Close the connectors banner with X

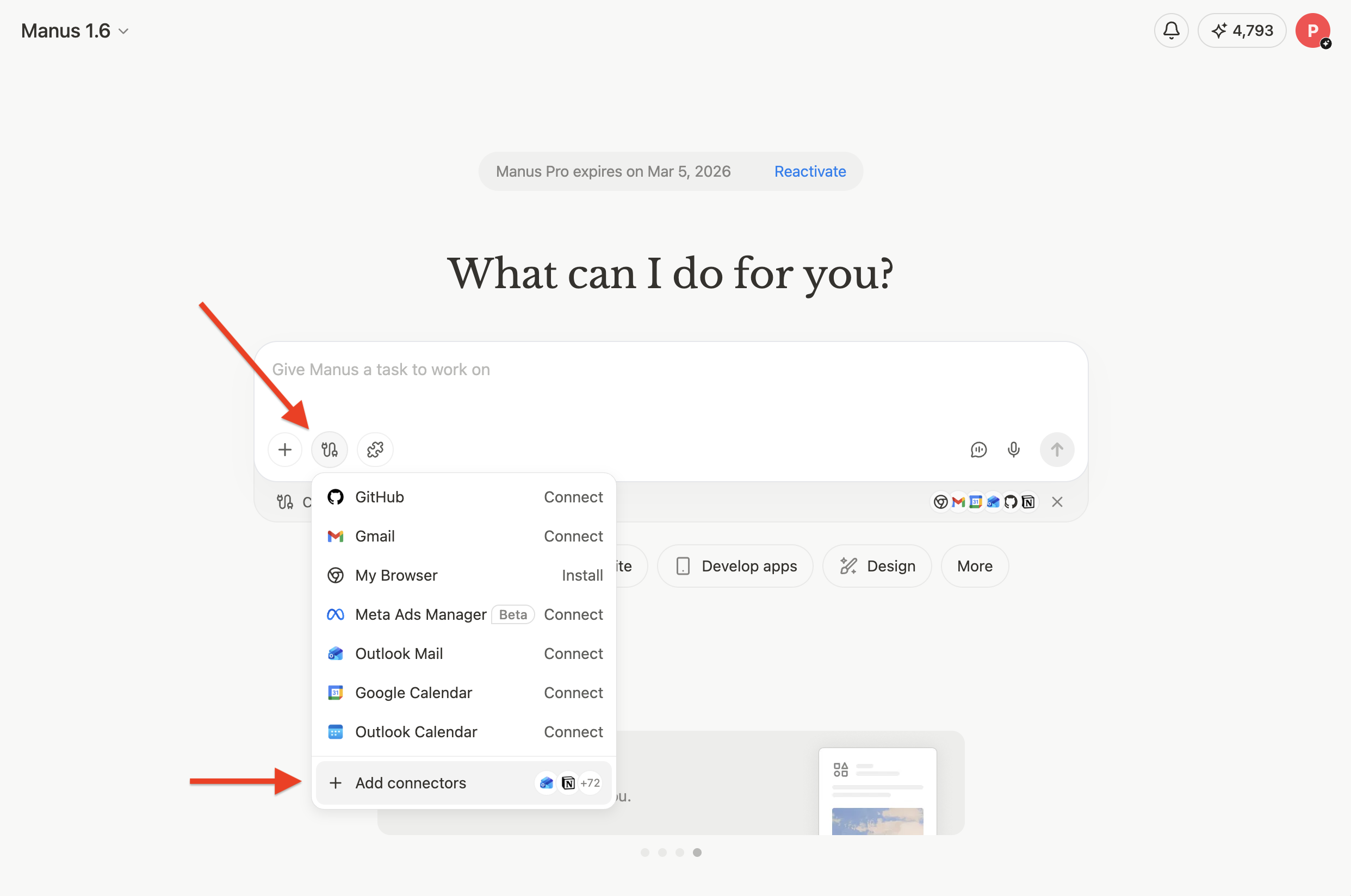click(x=1057, y=502)
